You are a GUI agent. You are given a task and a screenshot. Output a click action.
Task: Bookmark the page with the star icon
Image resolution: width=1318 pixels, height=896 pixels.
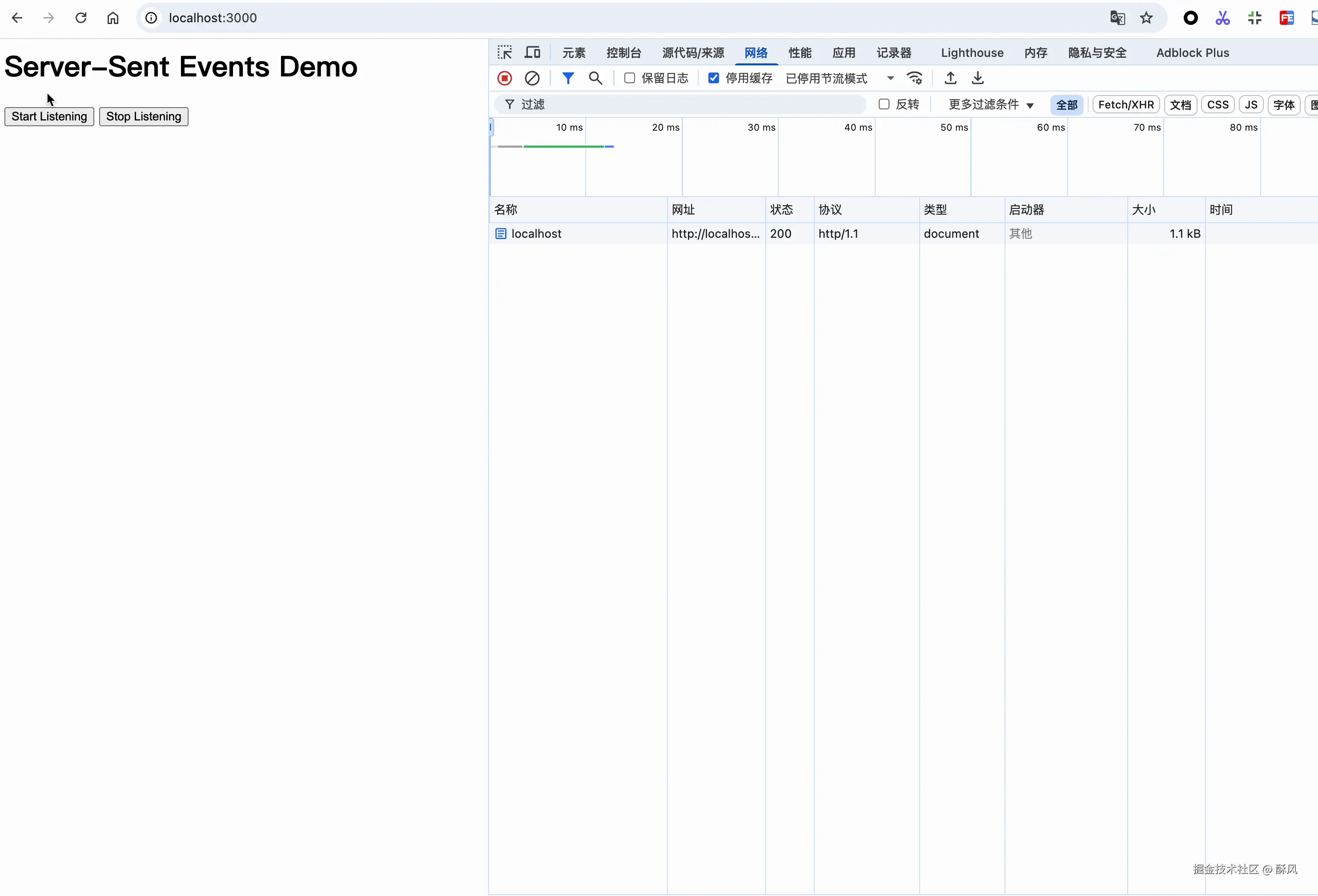coord(1146,18)
